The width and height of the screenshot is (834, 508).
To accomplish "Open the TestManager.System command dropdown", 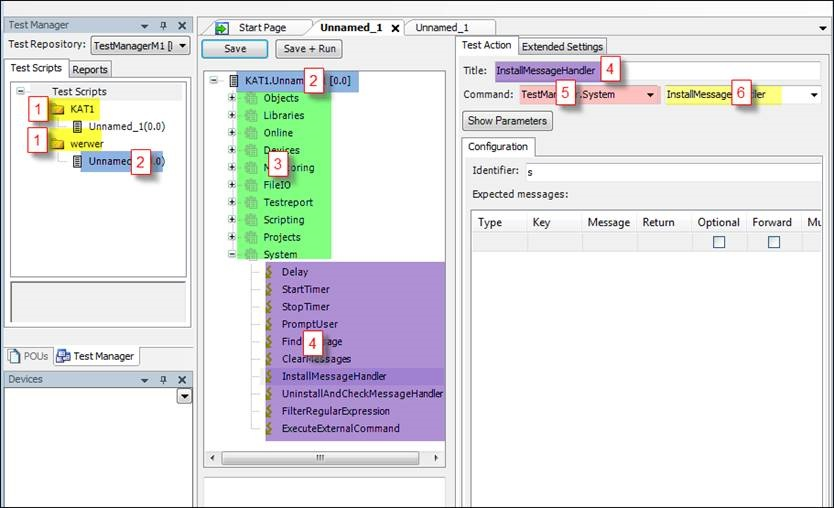I will coord(651,95).
